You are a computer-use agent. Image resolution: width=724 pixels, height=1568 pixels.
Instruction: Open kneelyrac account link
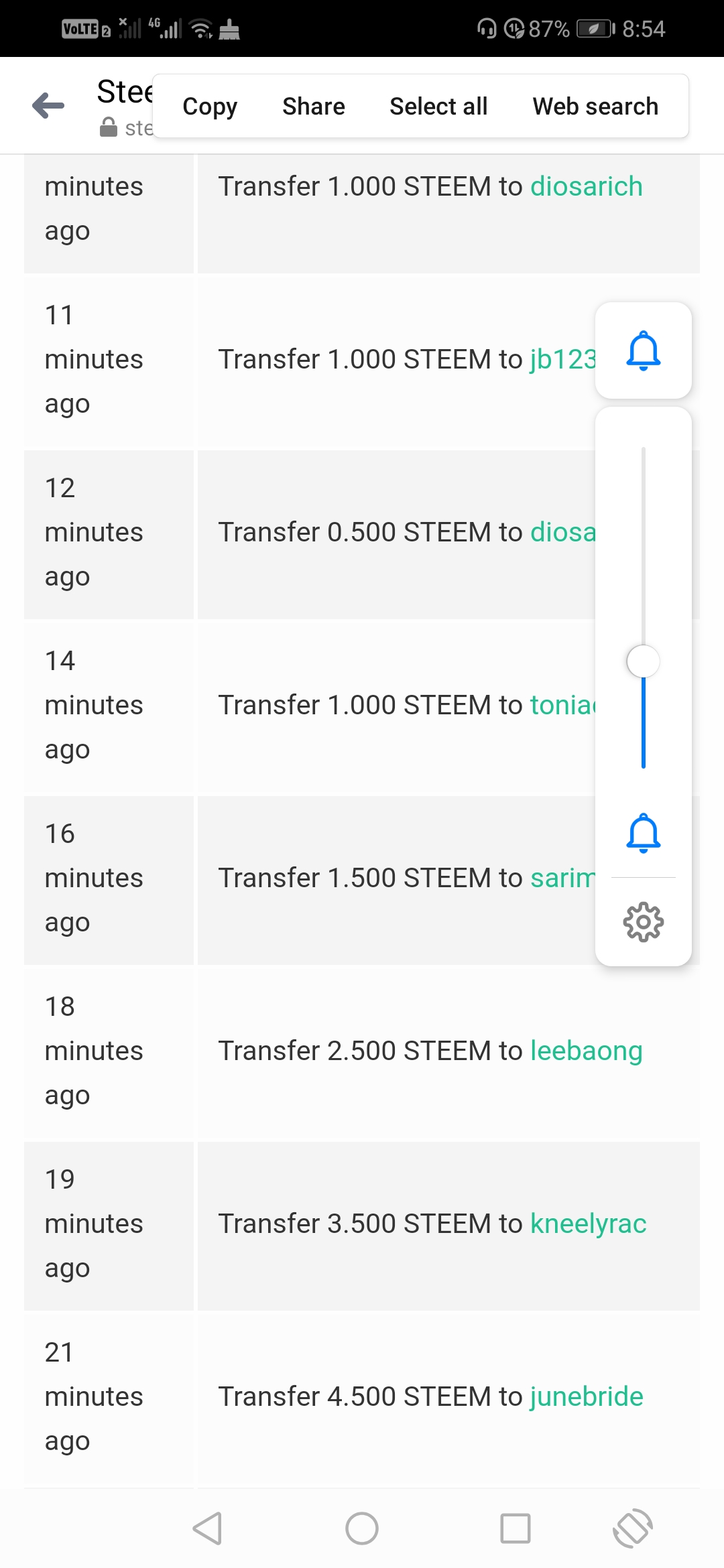(588, 1224)
